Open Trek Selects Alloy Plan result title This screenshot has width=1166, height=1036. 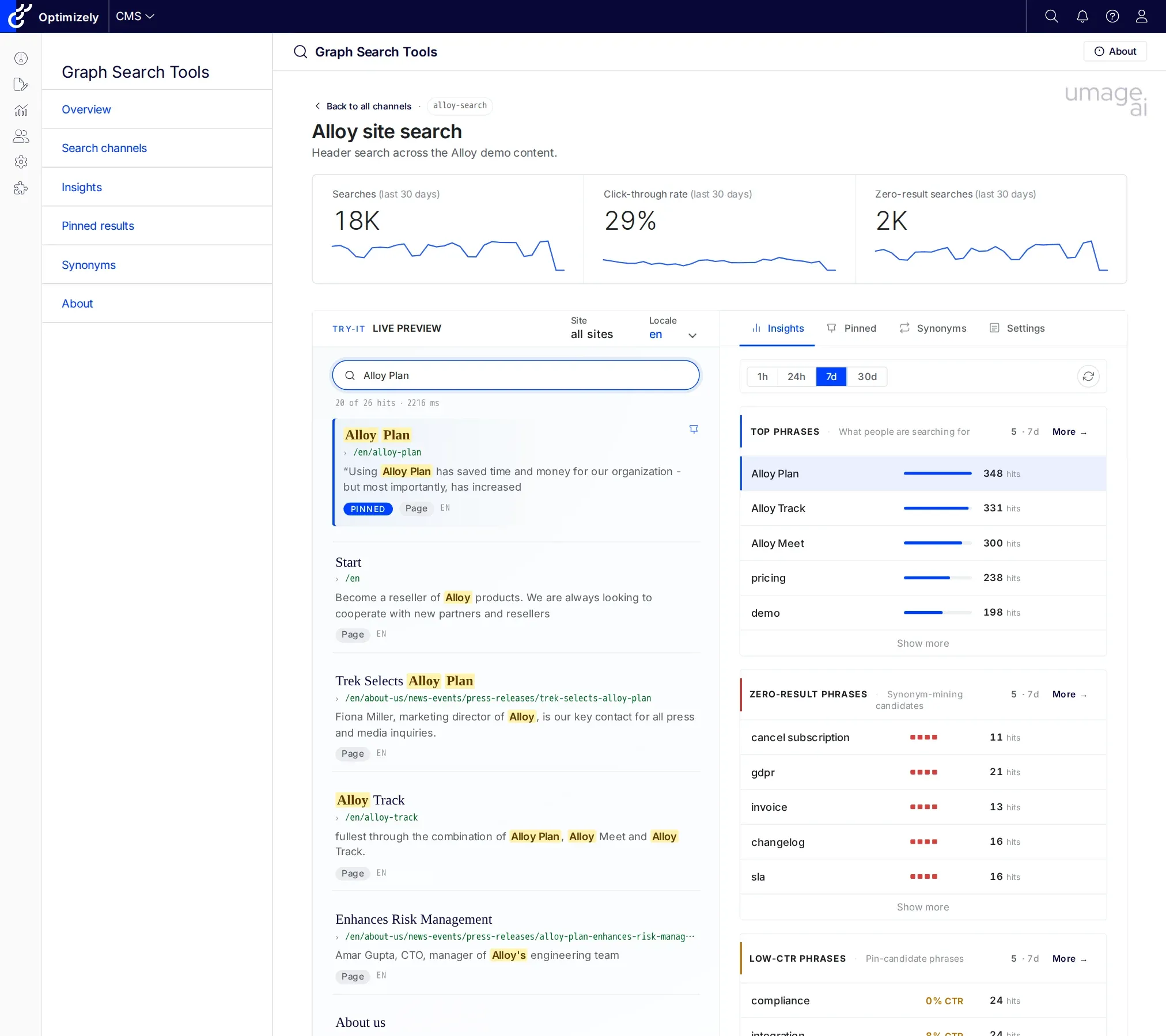[x=404, y=681]
